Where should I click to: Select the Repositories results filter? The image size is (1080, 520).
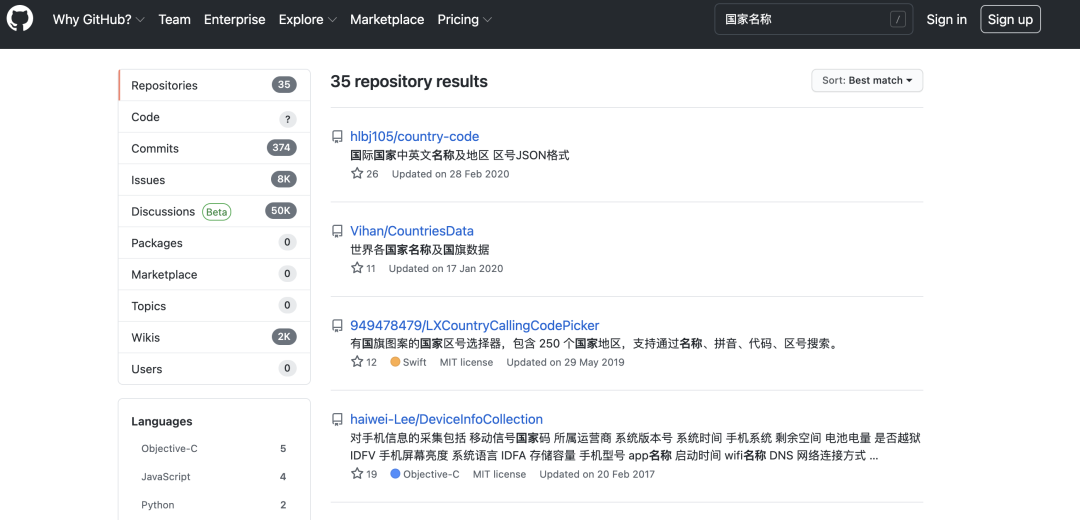tap(214, 85)
